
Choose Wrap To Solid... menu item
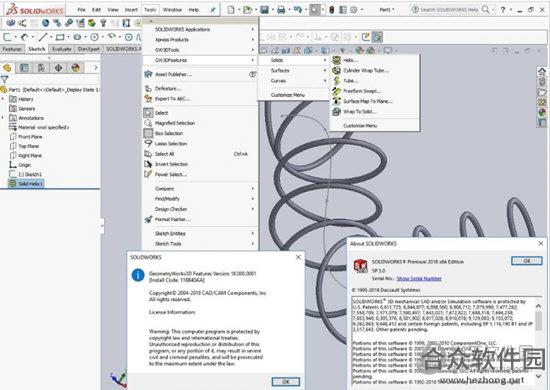tap(375, 112)
